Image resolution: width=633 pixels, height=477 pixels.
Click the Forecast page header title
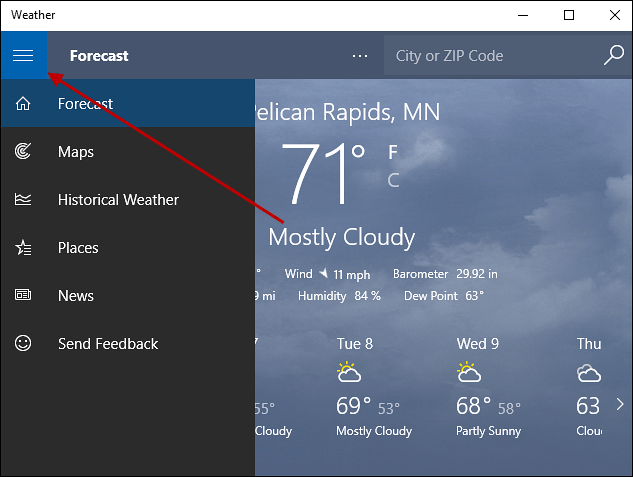[99, 56]
